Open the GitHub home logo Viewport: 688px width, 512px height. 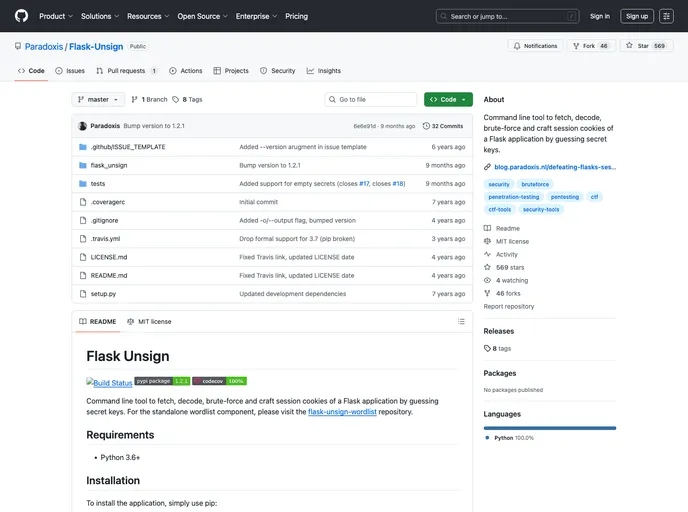coord(21,16)
